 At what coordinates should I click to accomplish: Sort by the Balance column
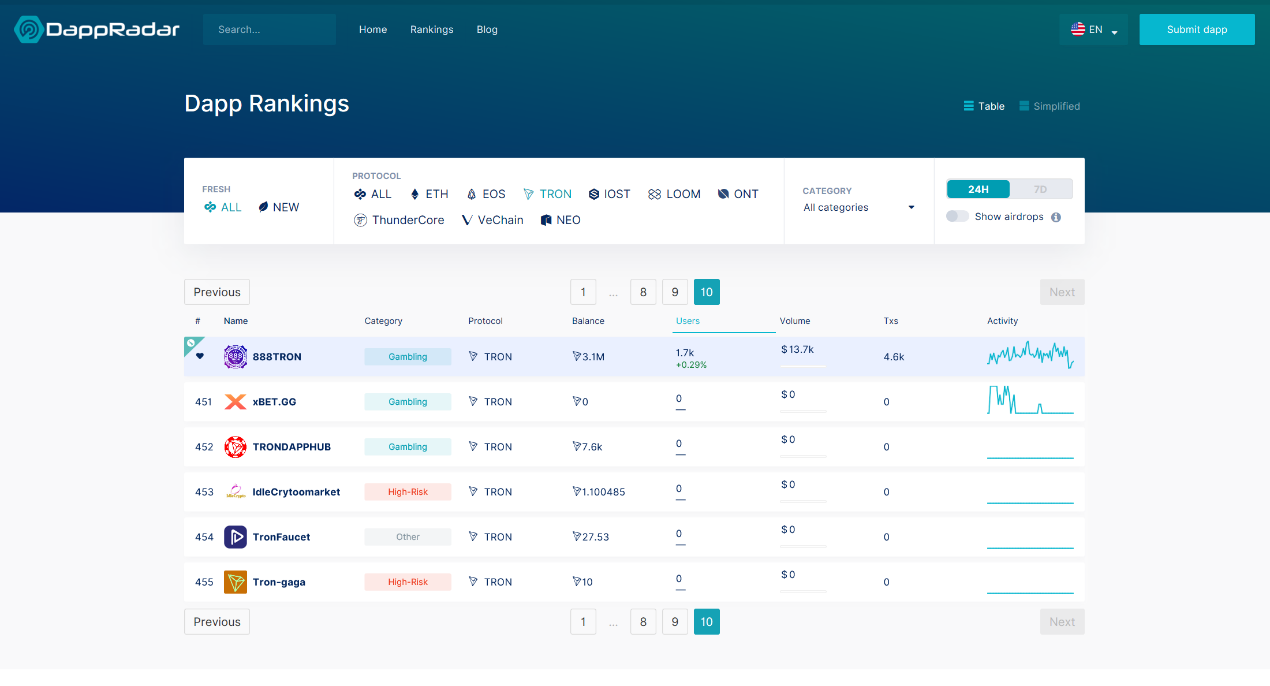[x=588, y=321]
